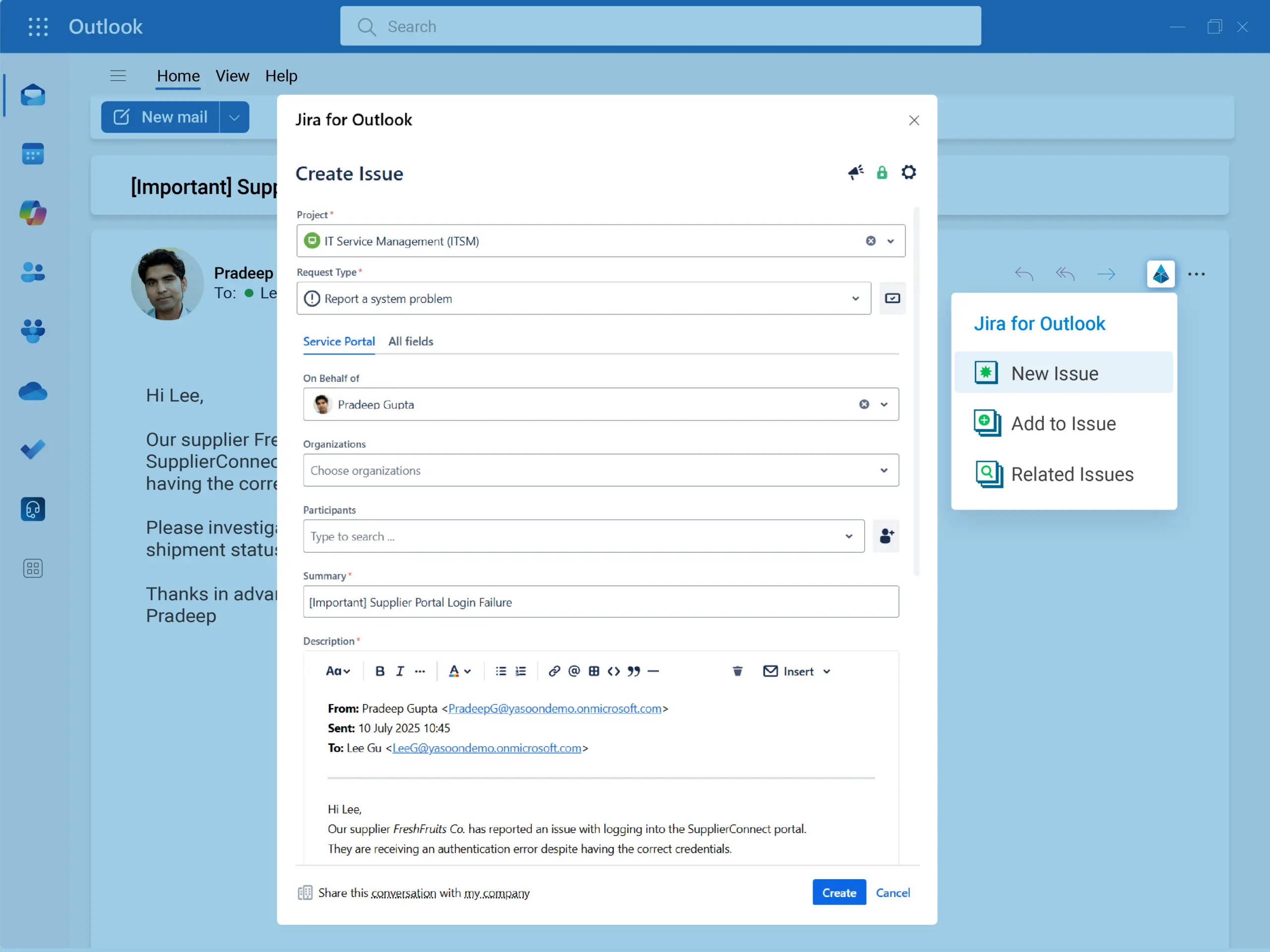Screen dimensions: 1270x952
Task: Open the headset support app icon
Action: (x=33, y=510)
